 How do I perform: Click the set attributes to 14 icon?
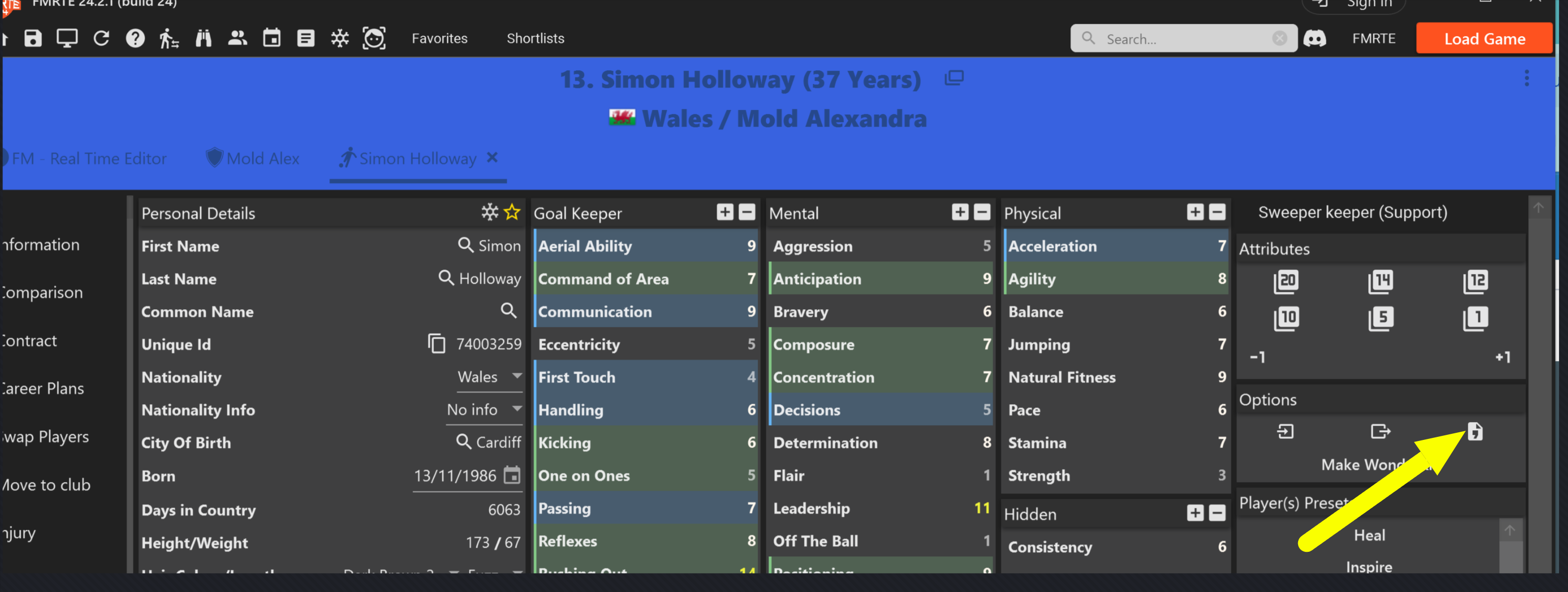point(1380,281)
